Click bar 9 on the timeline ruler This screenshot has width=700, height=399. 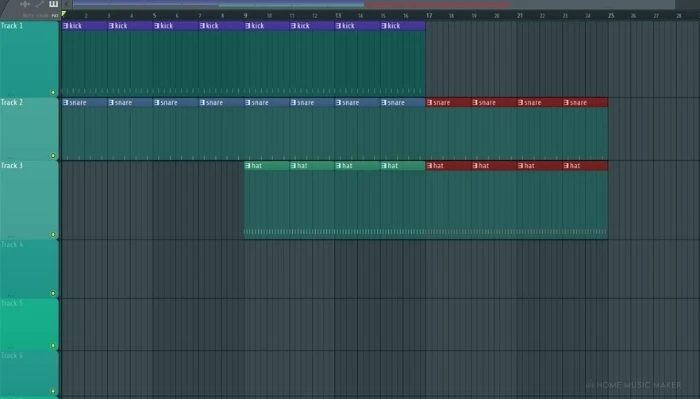[x=245, y=16]
